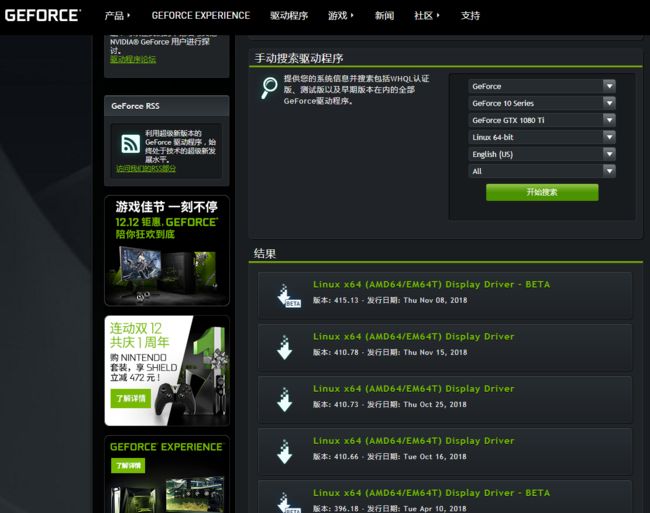Open the 产品 menu
Screen dimensions: 650x513
coord(117,16)
